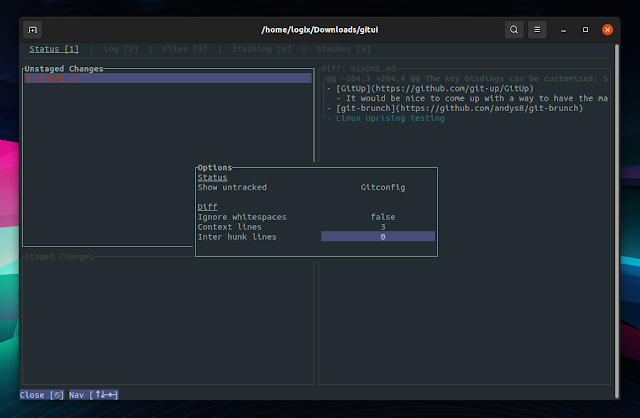Switch to the Files [3] tab
Image resolution: width=640 pixels, height=418 pixels.
(x=183, y=49)
